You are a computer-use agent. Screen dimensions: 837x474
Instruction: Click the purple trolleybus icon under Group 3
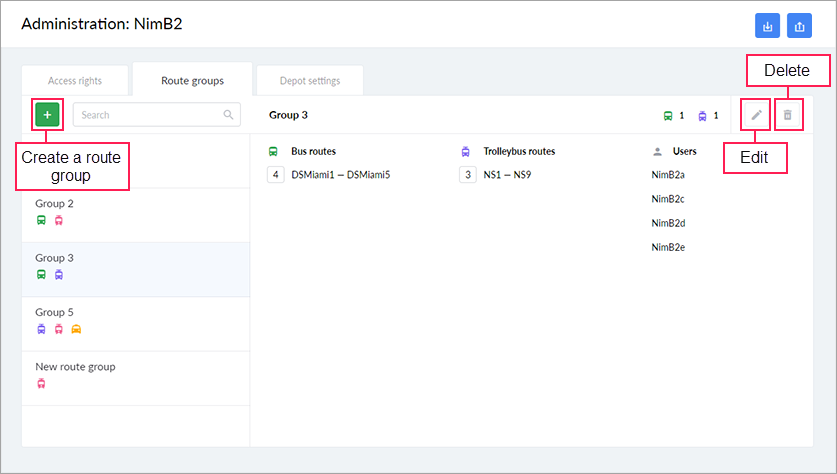(x=58, y=274)
